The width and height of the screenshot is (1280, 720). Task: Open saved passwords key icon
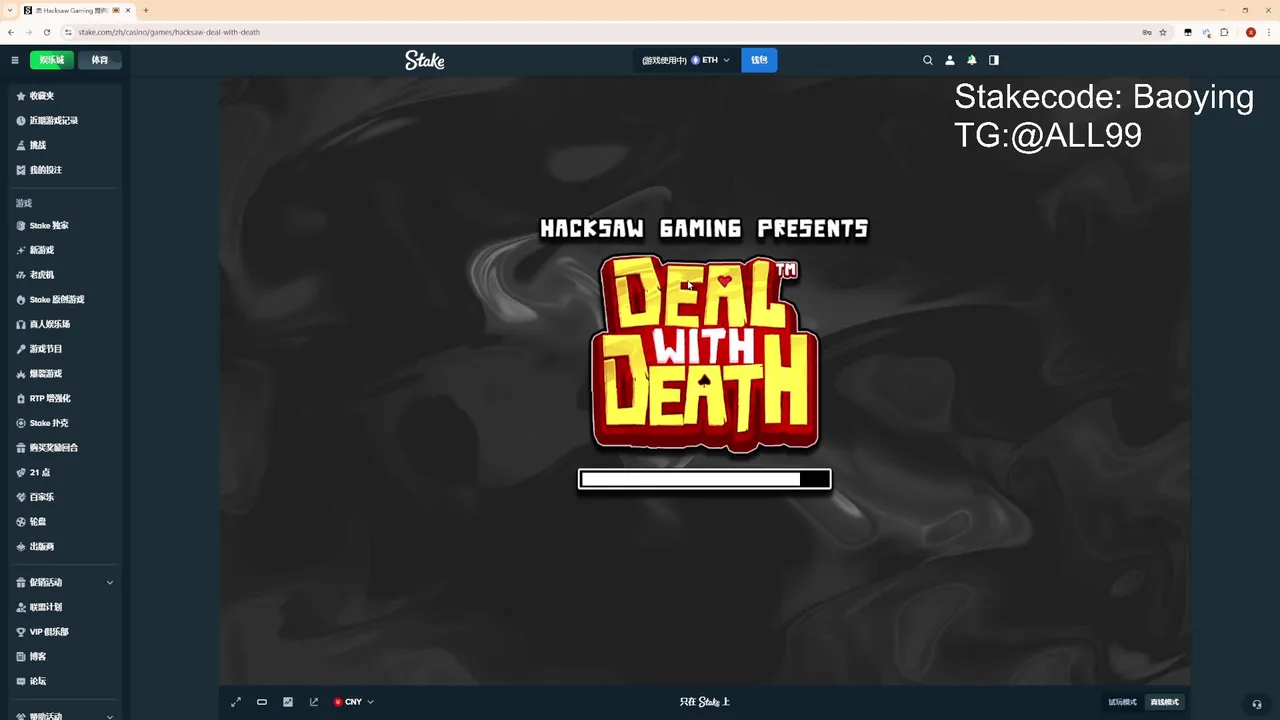tap(1146, 32)
